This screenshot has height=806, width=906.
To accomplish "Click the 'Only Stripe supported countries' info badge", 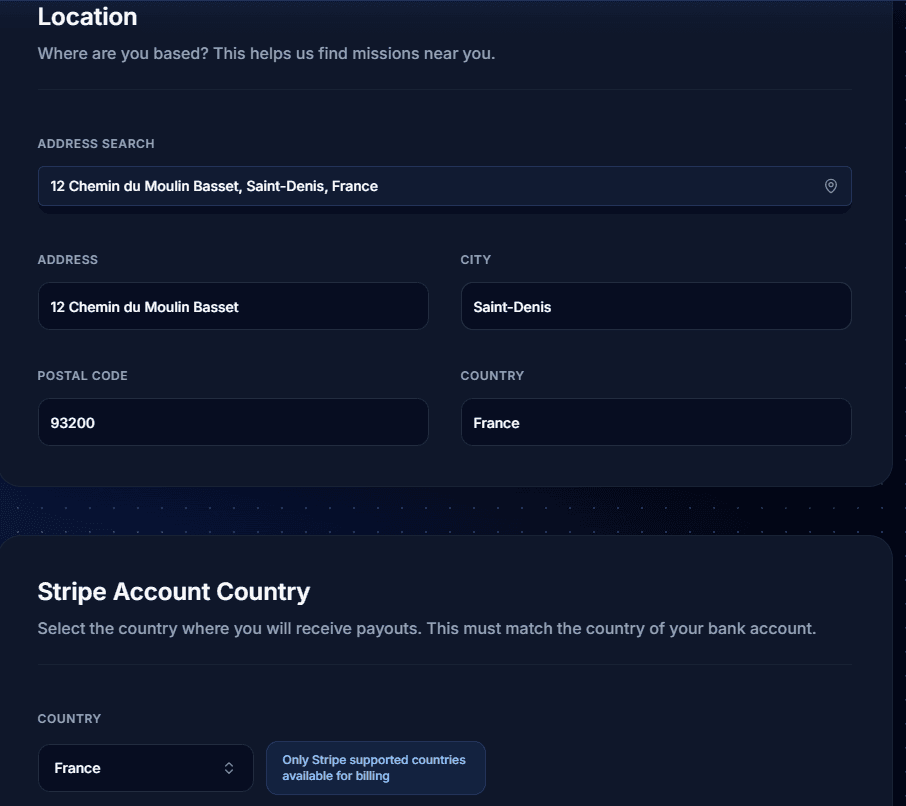I will click(x=375, y=768).
